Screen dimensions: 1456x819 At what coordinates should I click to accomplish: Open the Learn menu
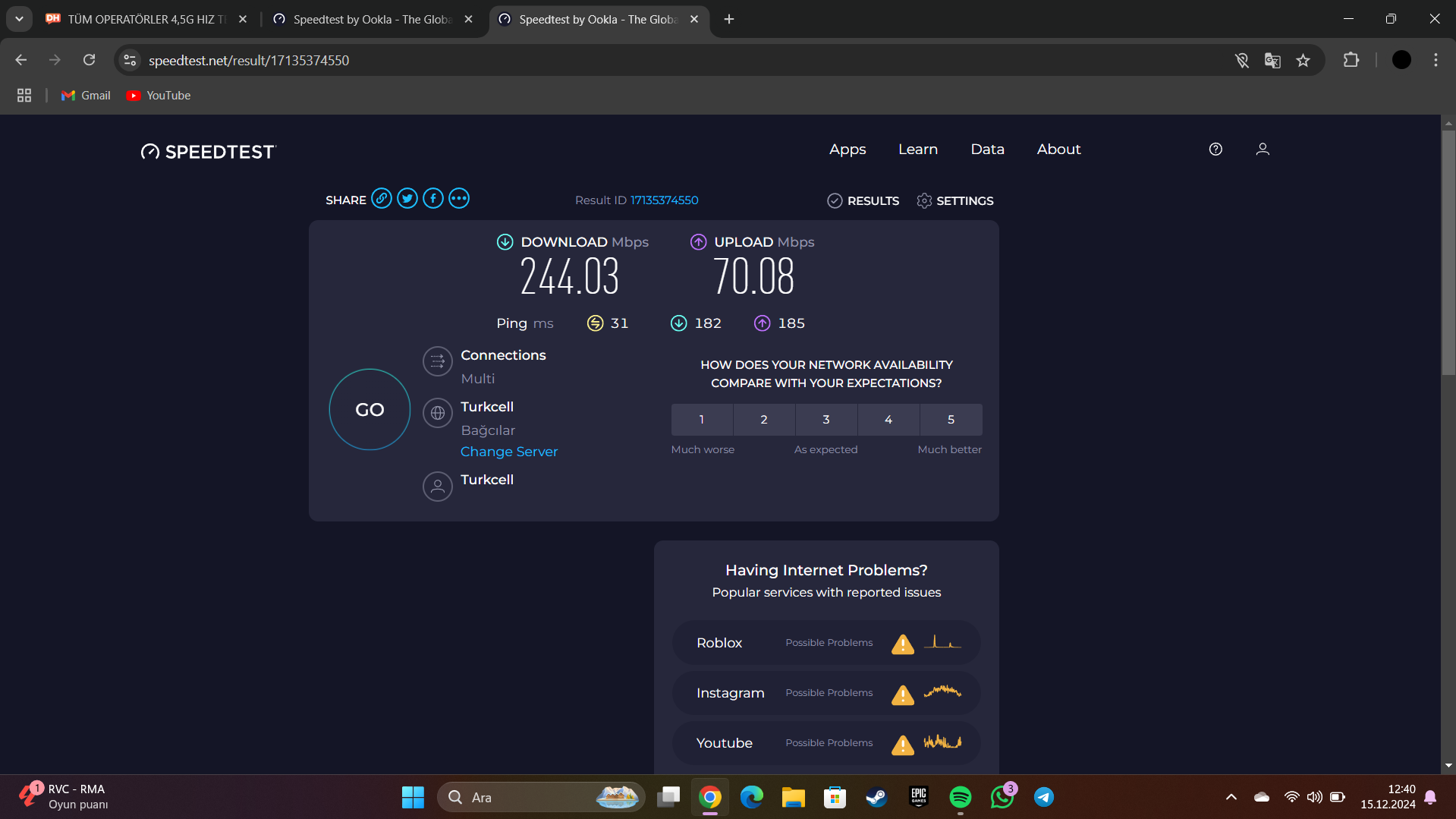point(918,150)
